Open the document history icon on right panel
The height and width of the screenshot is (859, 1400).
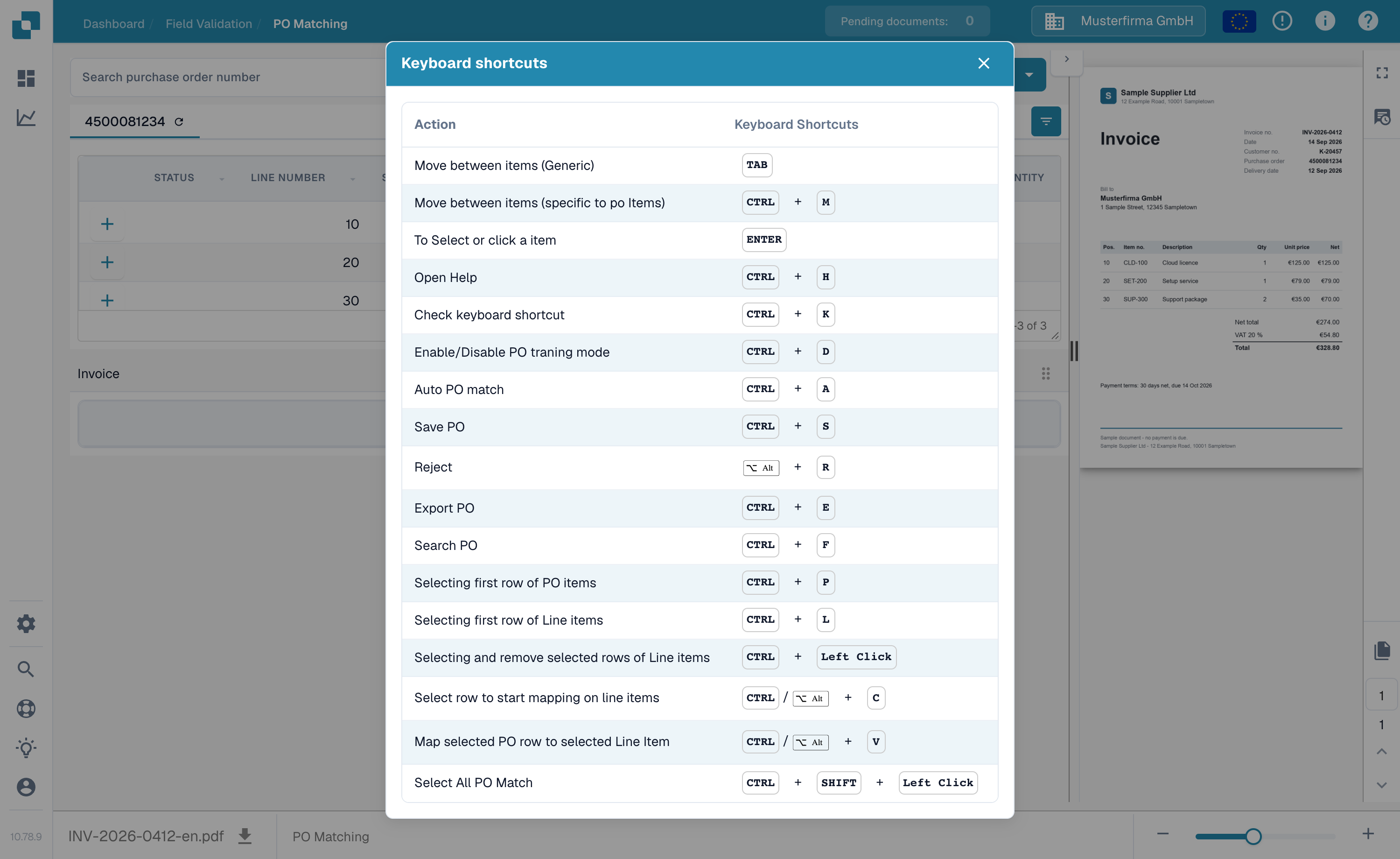1382,117
